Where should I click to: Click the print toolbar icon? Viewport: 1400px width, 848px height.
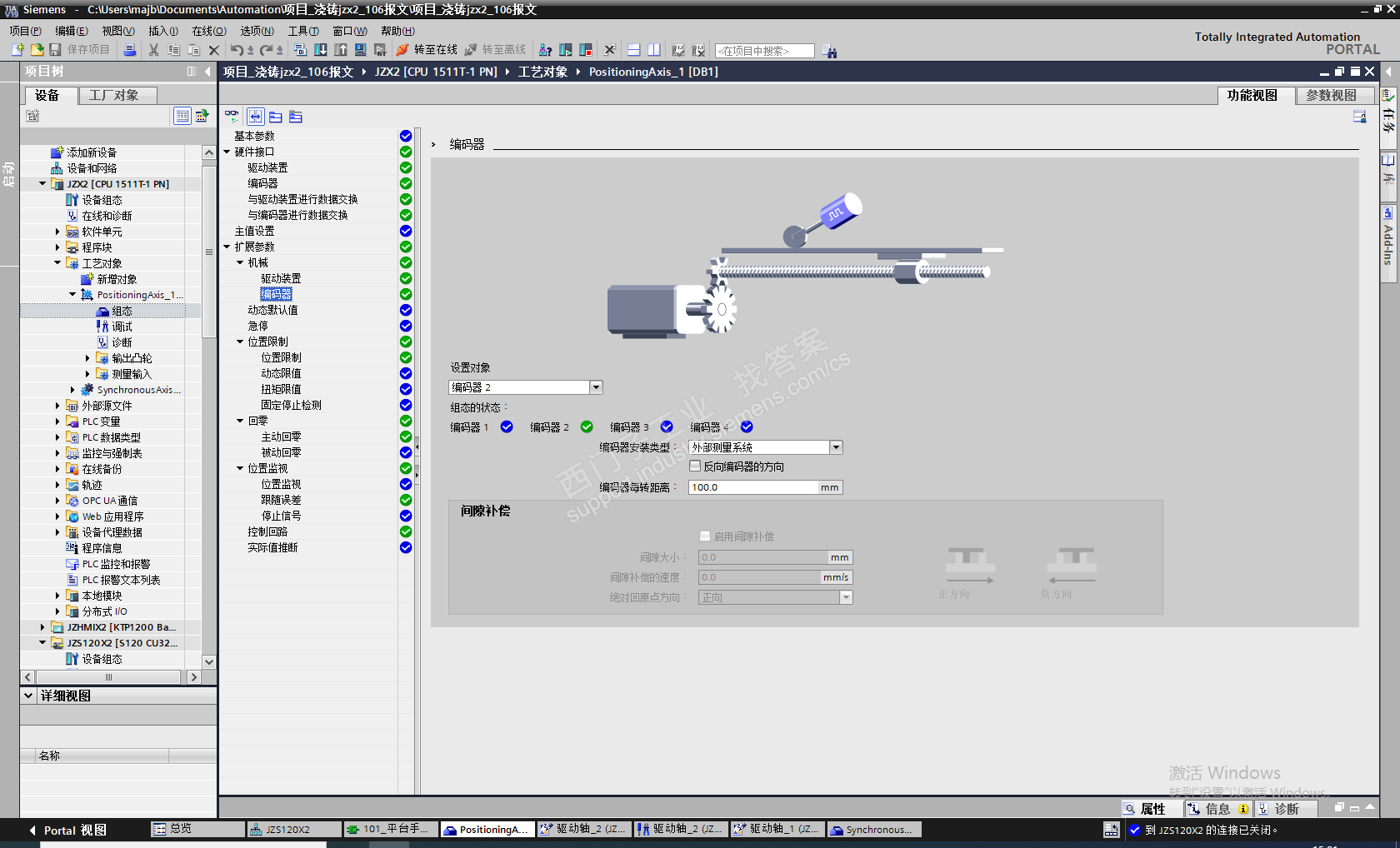[130, 50]
